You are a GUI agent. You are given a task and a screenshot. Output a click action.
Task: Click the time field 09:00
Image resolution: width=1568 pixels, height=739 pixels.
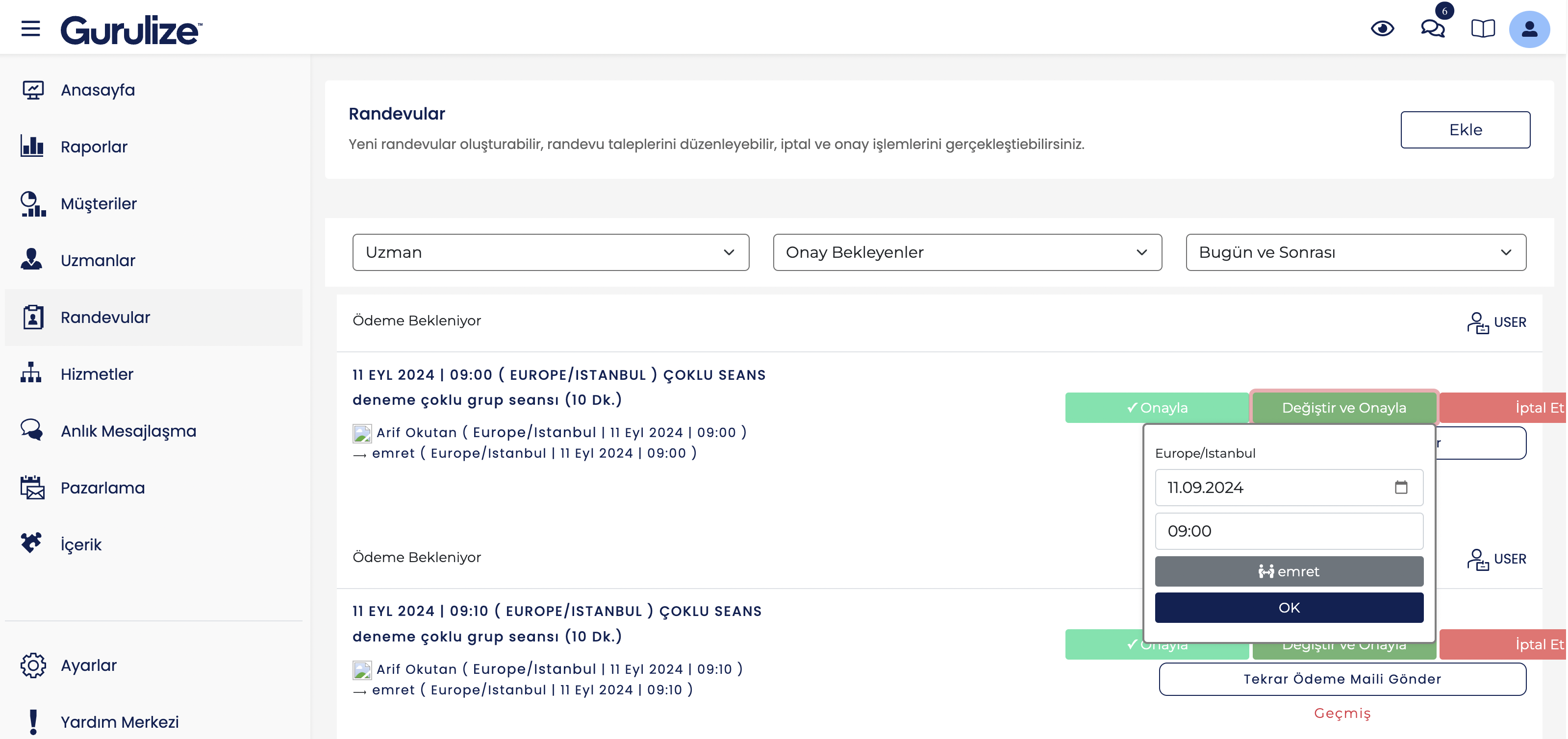point(1289,531)
